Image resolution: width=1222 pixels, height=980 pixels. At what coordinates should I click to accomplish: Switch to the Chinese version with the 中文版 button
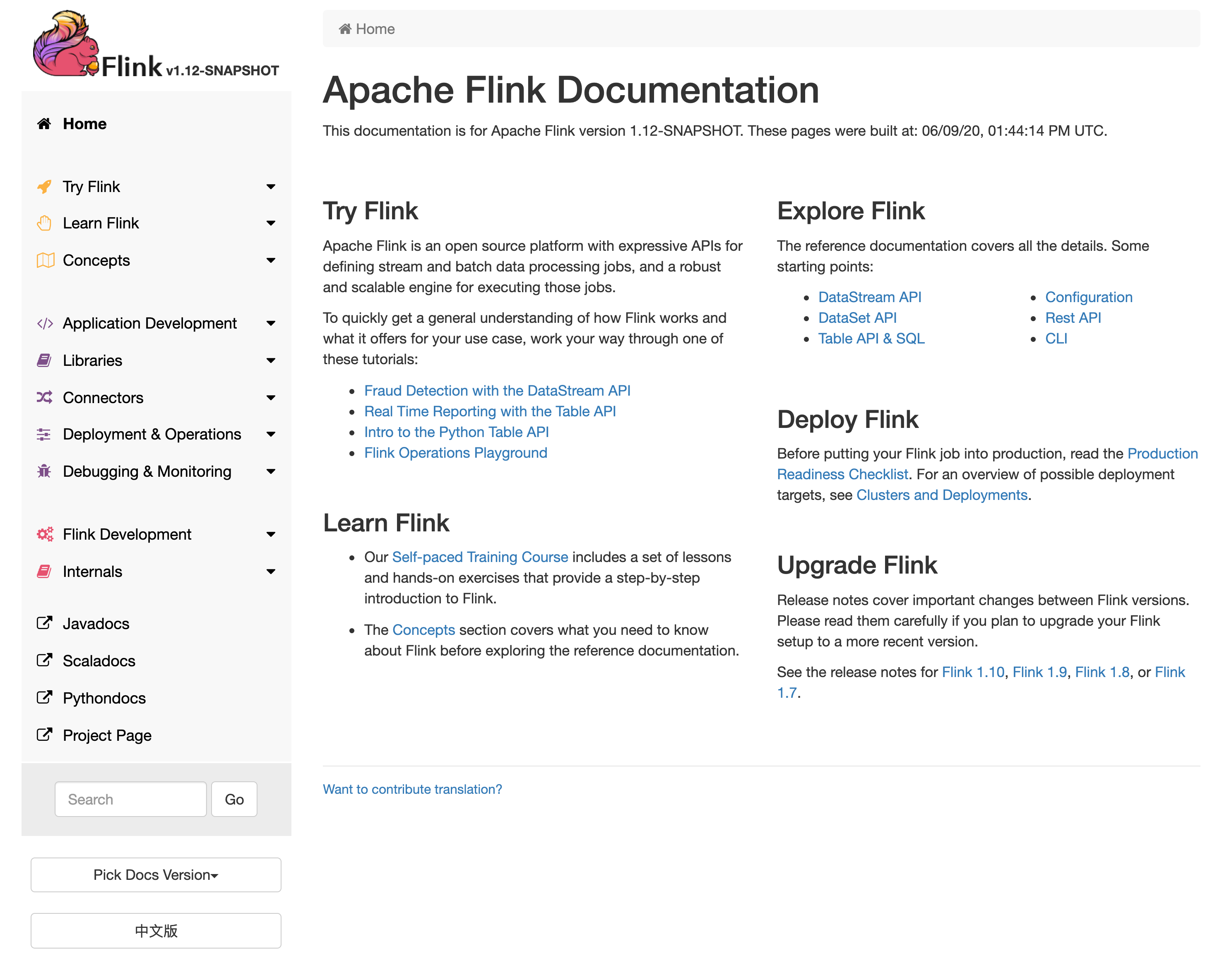tap(156, 930)
